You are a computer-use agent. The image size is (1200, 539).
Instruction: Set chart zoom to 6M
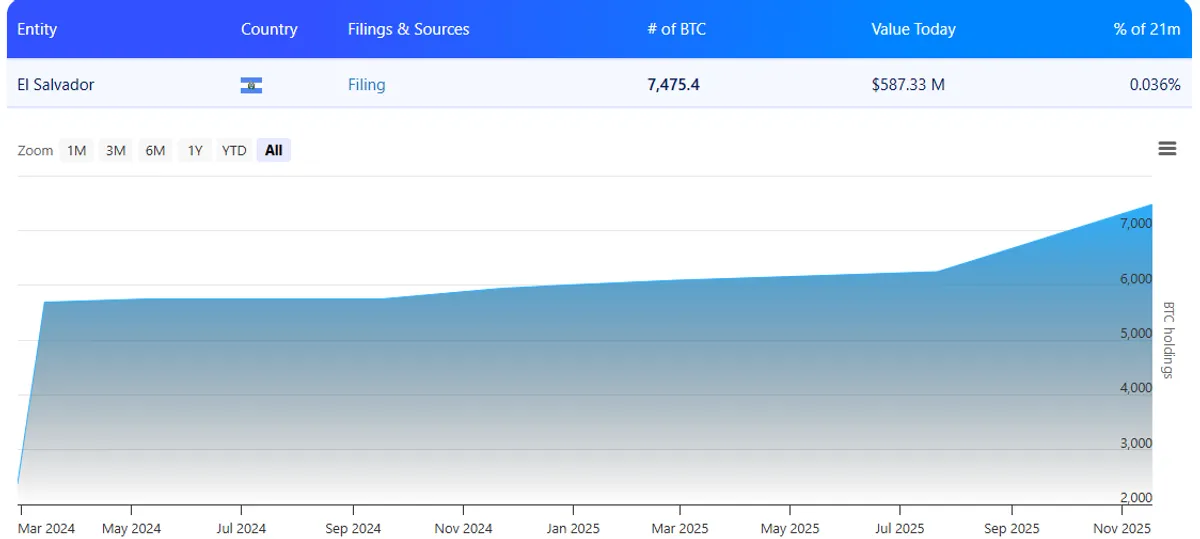click(x=155, y=151)
